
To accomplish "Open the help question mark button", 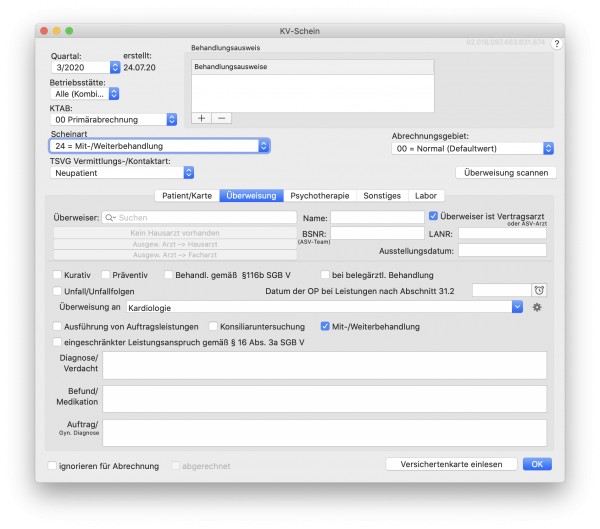I will tap(556, 44).
